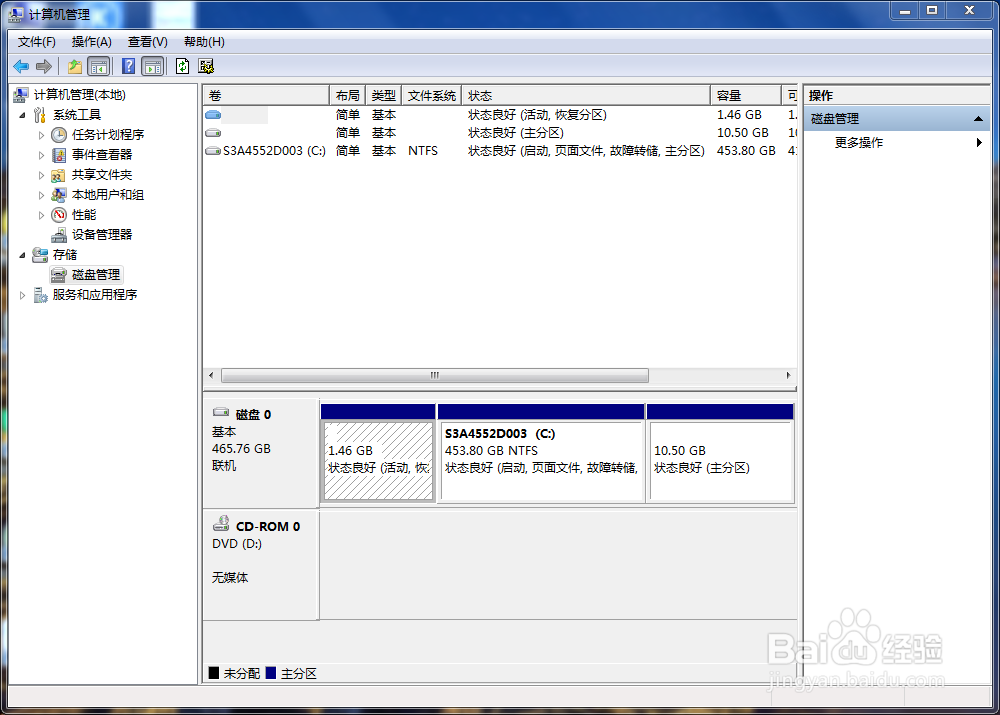The width and height of the screenshot is (1000, 715).
Task: Sort by the 卷 column header
Action: coord(266,96)
